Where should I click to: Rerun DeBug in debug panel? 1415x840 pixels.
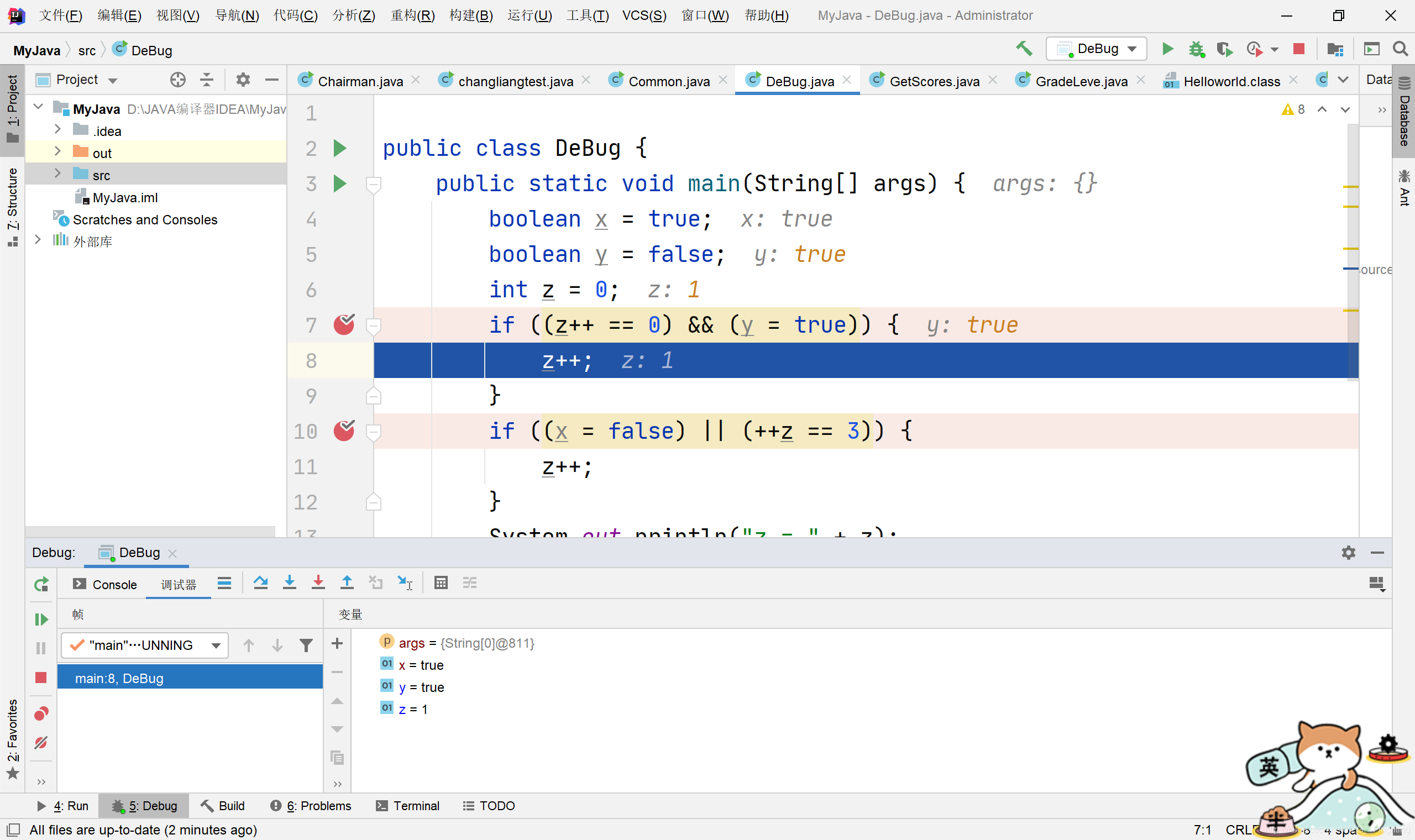[41, 584]
